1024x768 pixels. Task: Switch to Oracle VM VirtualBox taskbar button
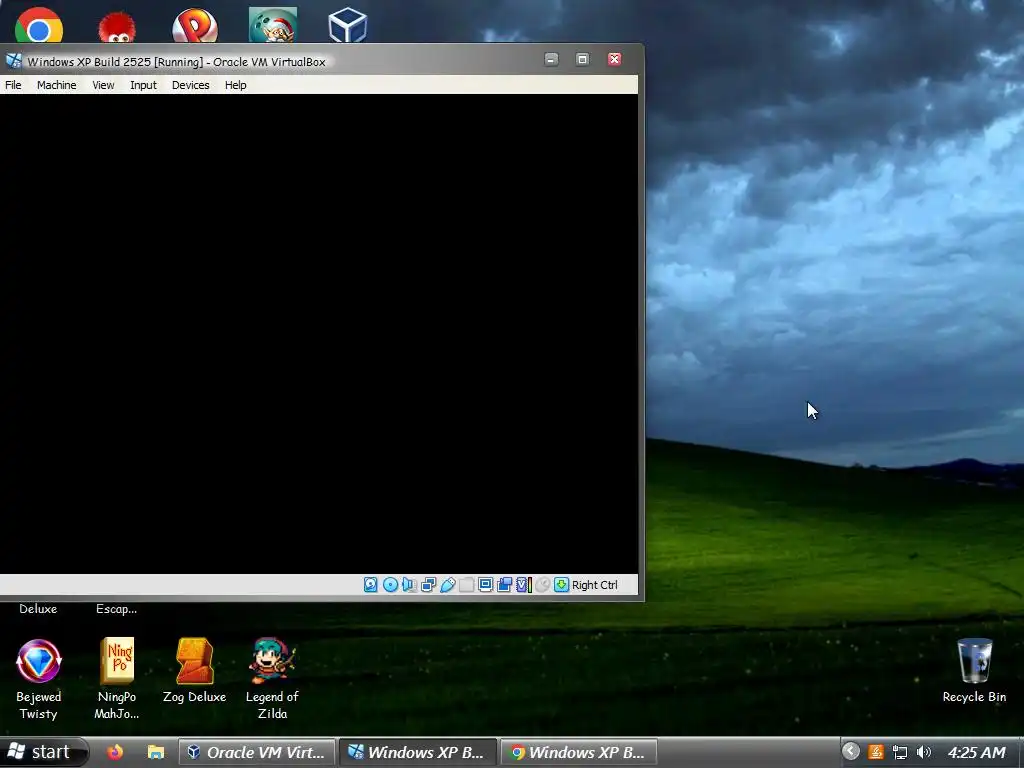tap(257, 752)
